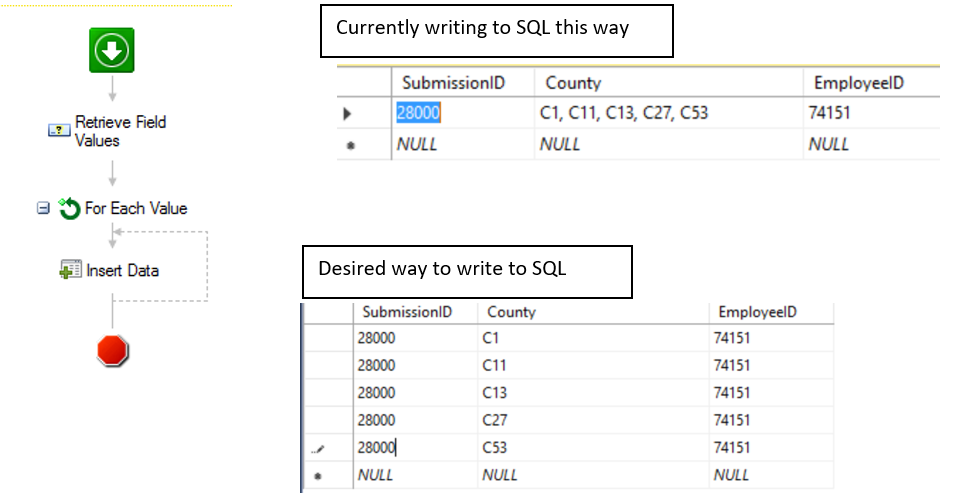The image size is (958, 493).
Task: Select the SubmissionID column header in top table
Action: pos(453,83)
